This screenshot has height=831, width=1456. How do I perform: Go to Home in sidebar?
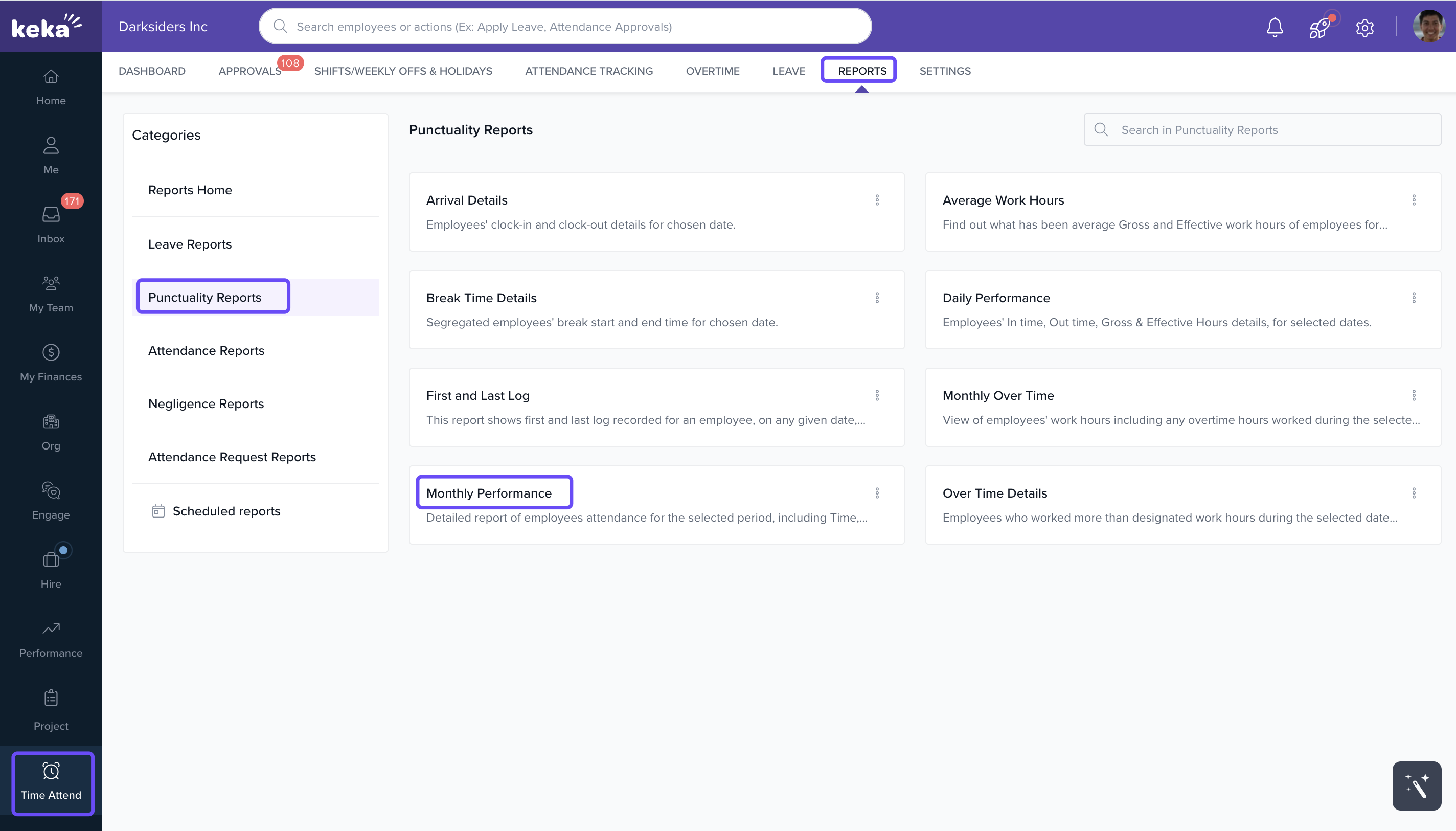(x=51, y=87)
